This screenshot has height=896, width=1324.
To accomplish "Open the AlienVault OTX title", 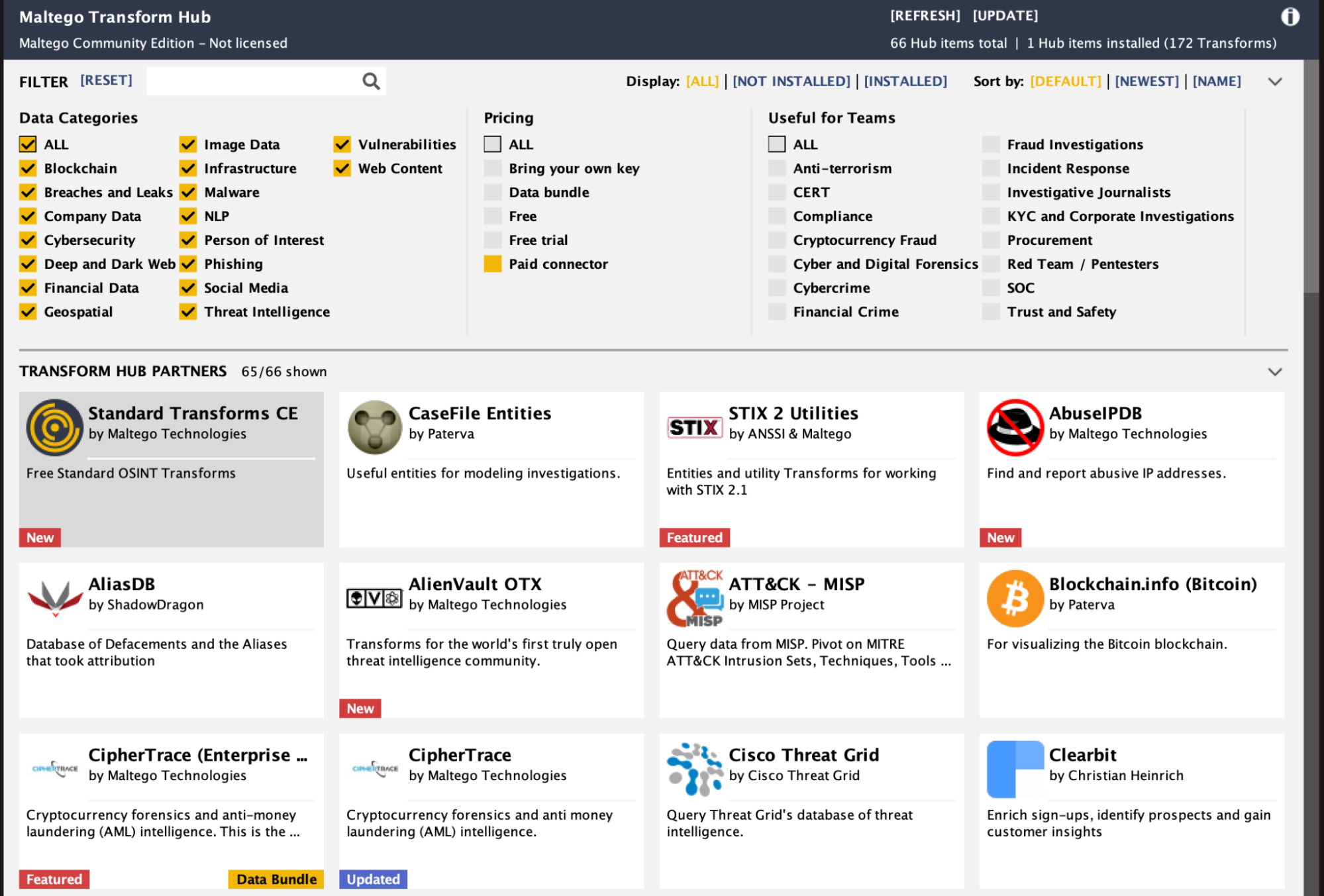I will click(475, 584).
